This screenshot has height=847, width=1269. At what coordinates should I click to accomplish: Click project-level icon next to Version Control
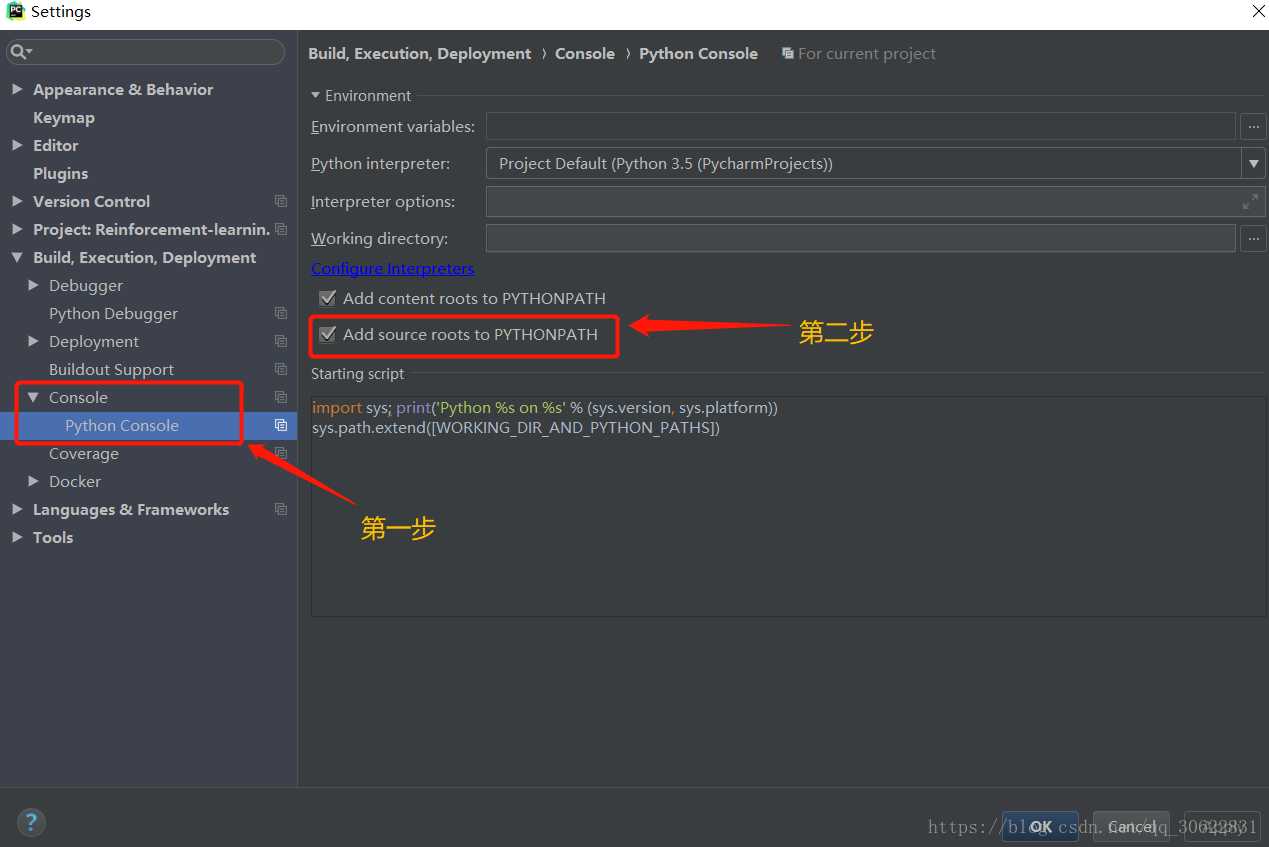pyautogui.click(x=281, y=201)
